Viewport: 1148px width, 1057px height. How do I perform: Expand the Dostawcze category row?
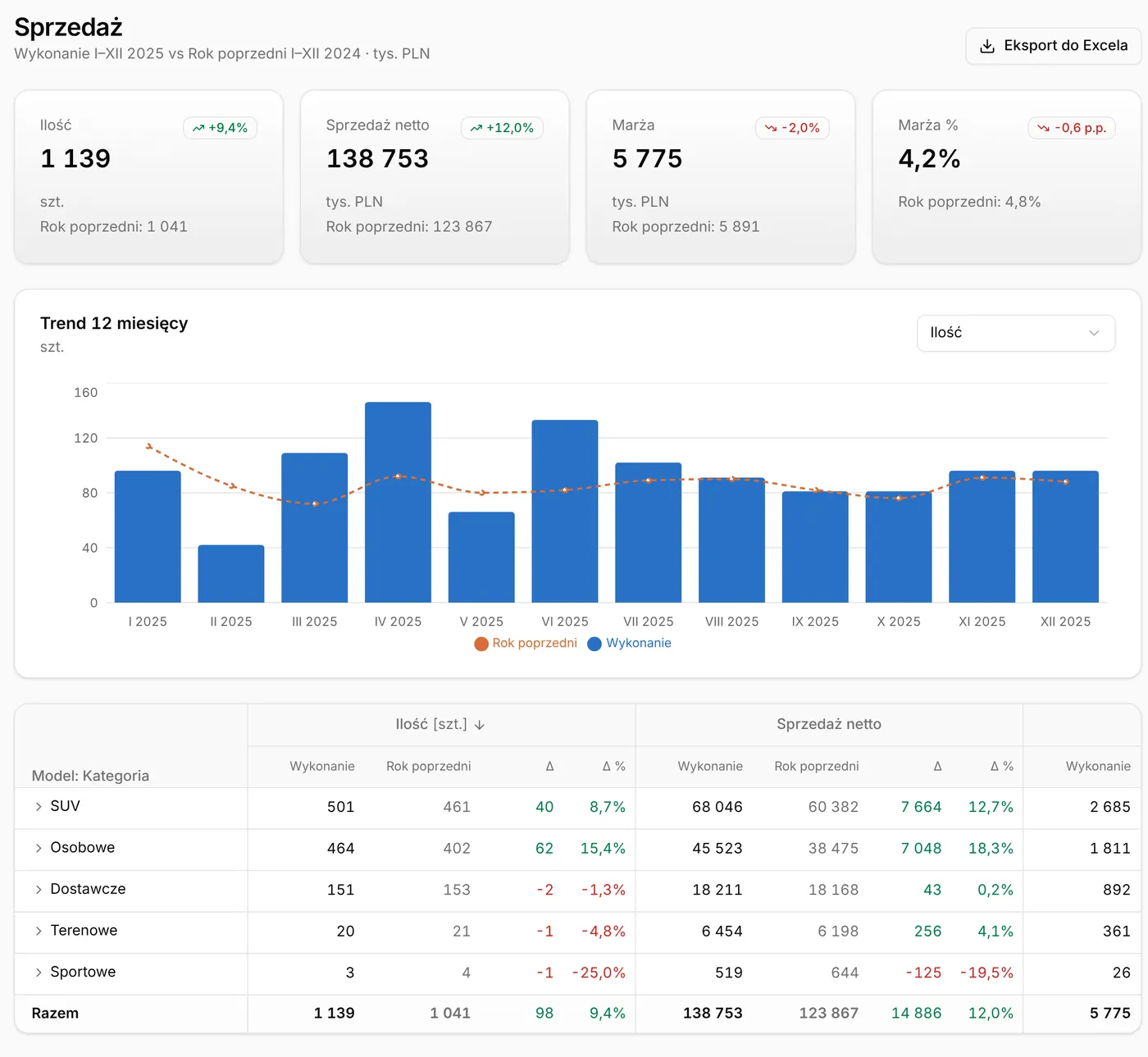[39, 890]
